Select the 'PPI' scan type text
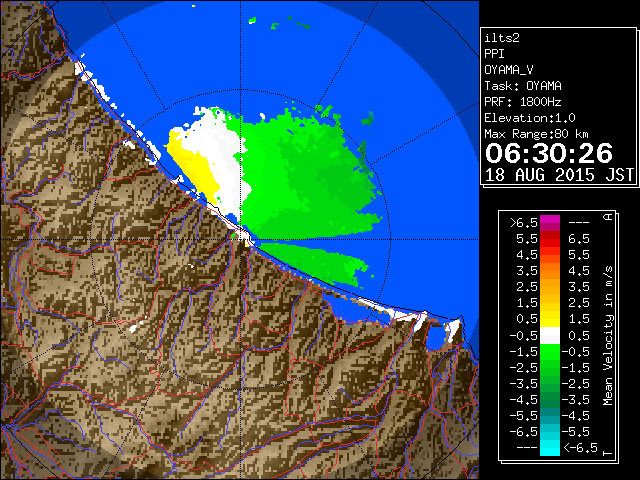Viewport: 640px width, 480px height. click(x=494, y=54)
